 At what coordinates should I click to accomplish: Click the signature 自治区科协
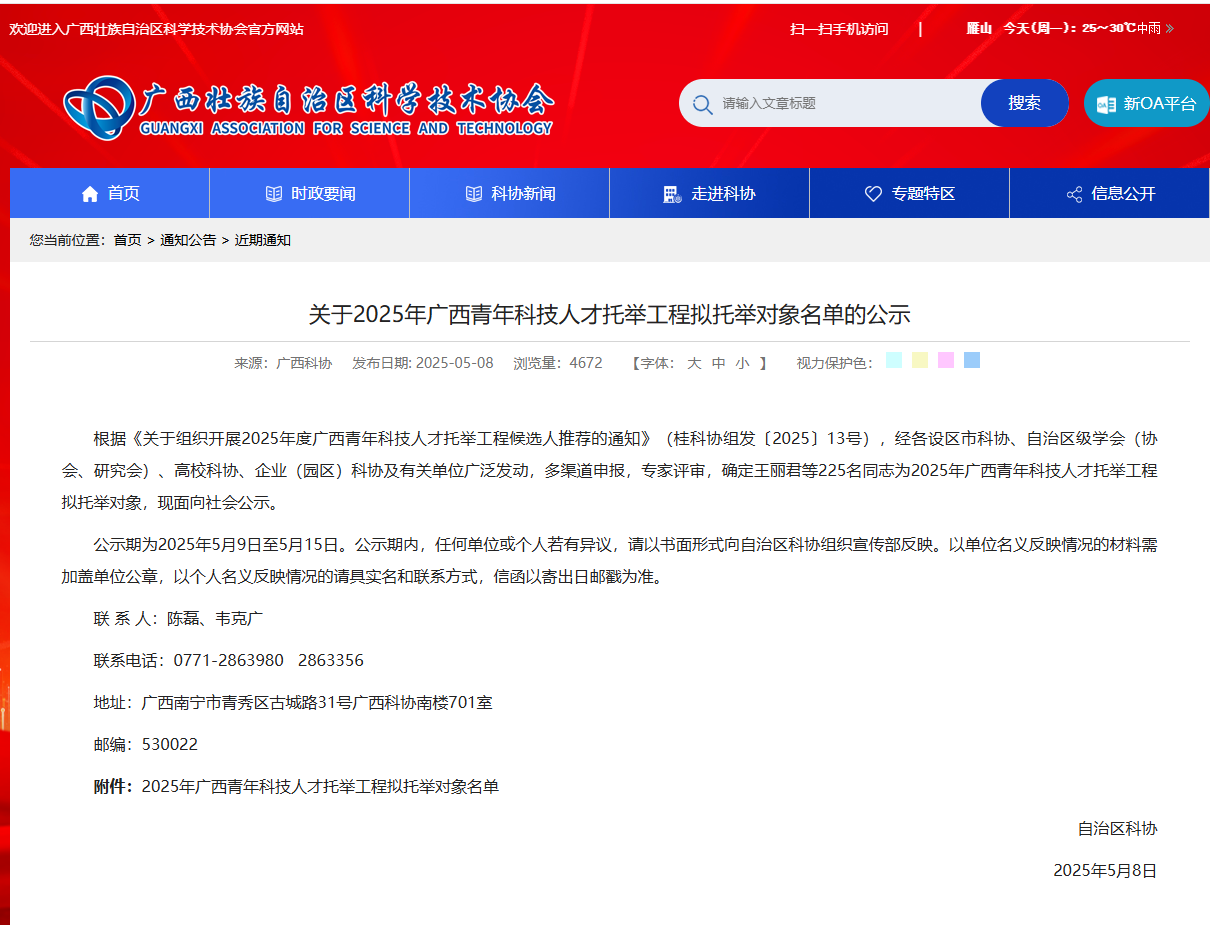tap(1117, 829)
